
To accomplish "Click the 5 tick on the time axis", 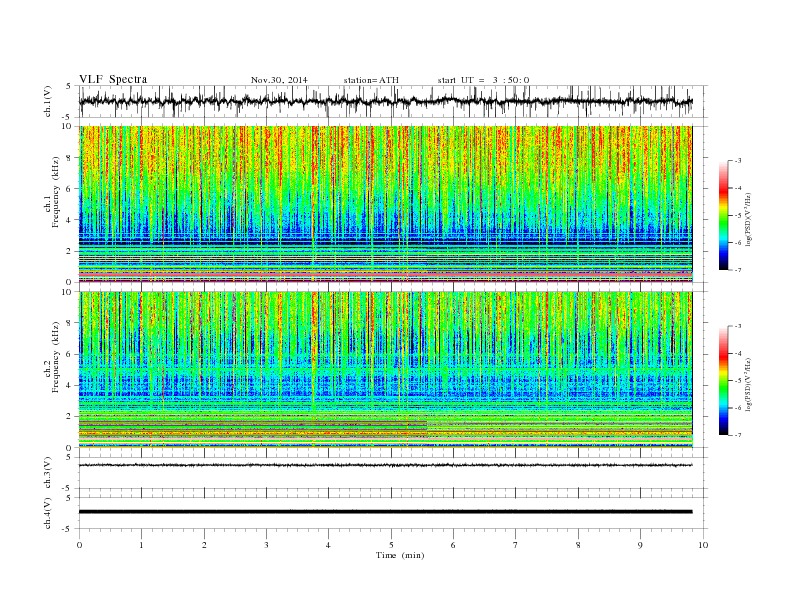I will click(x=391, y=545).
